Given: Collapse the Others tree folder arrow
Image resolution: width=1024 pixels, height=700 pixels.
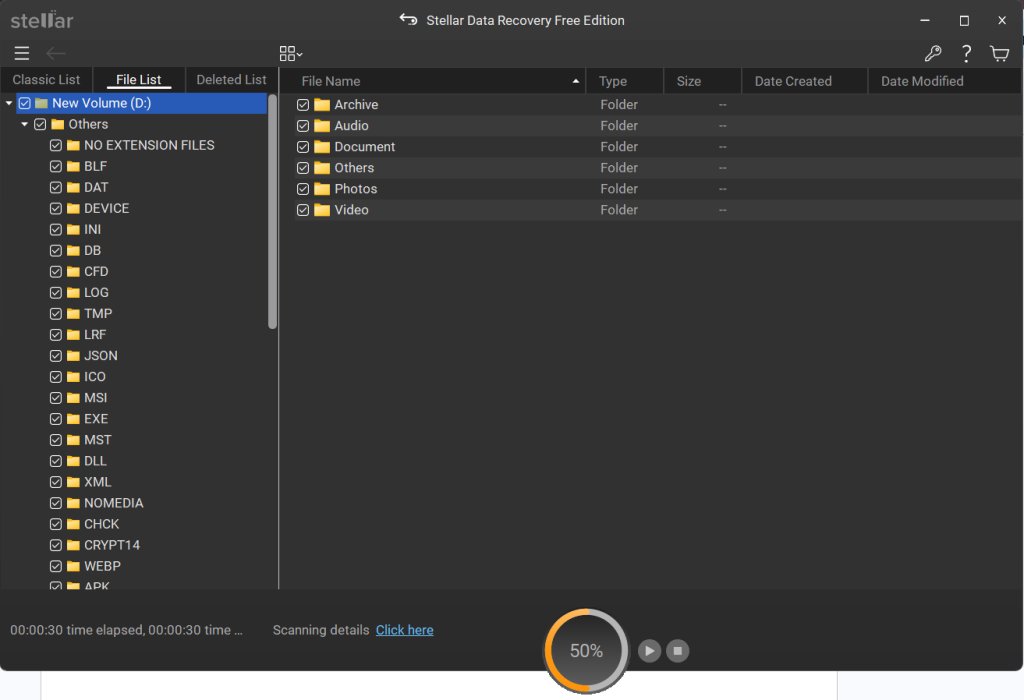Looking at the screenshot, I should (25, 124).
